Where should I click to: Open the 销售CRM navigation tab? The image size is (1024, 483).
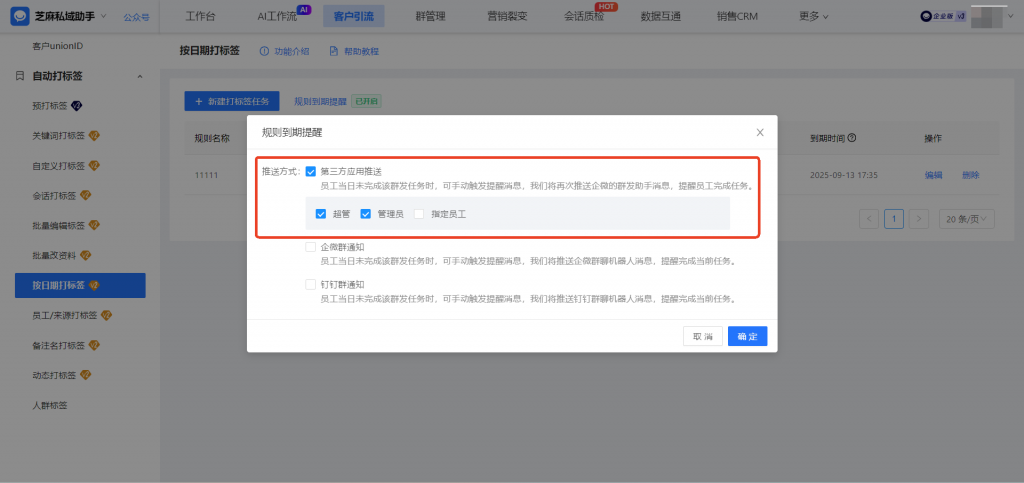pyautogui.click(x=737, y=16)
